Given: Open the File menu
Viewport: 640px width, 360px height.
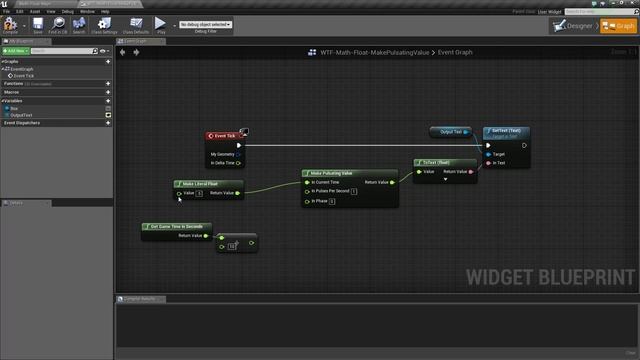Looking at the screenshot, I should pyautogui.click(x=6, y=11).
